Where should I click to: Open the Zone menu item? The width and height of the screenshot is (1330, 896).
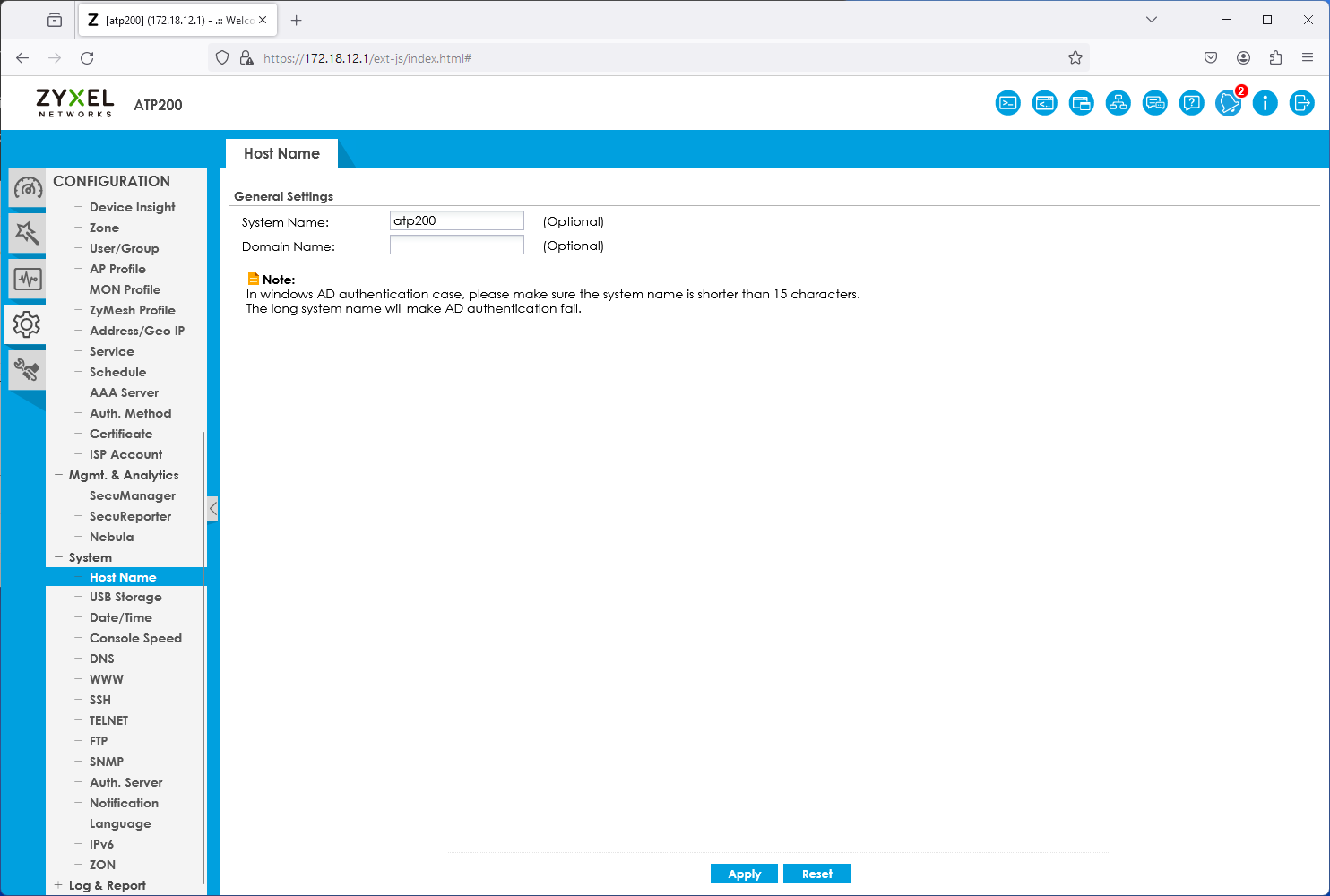tap(104, 228)
